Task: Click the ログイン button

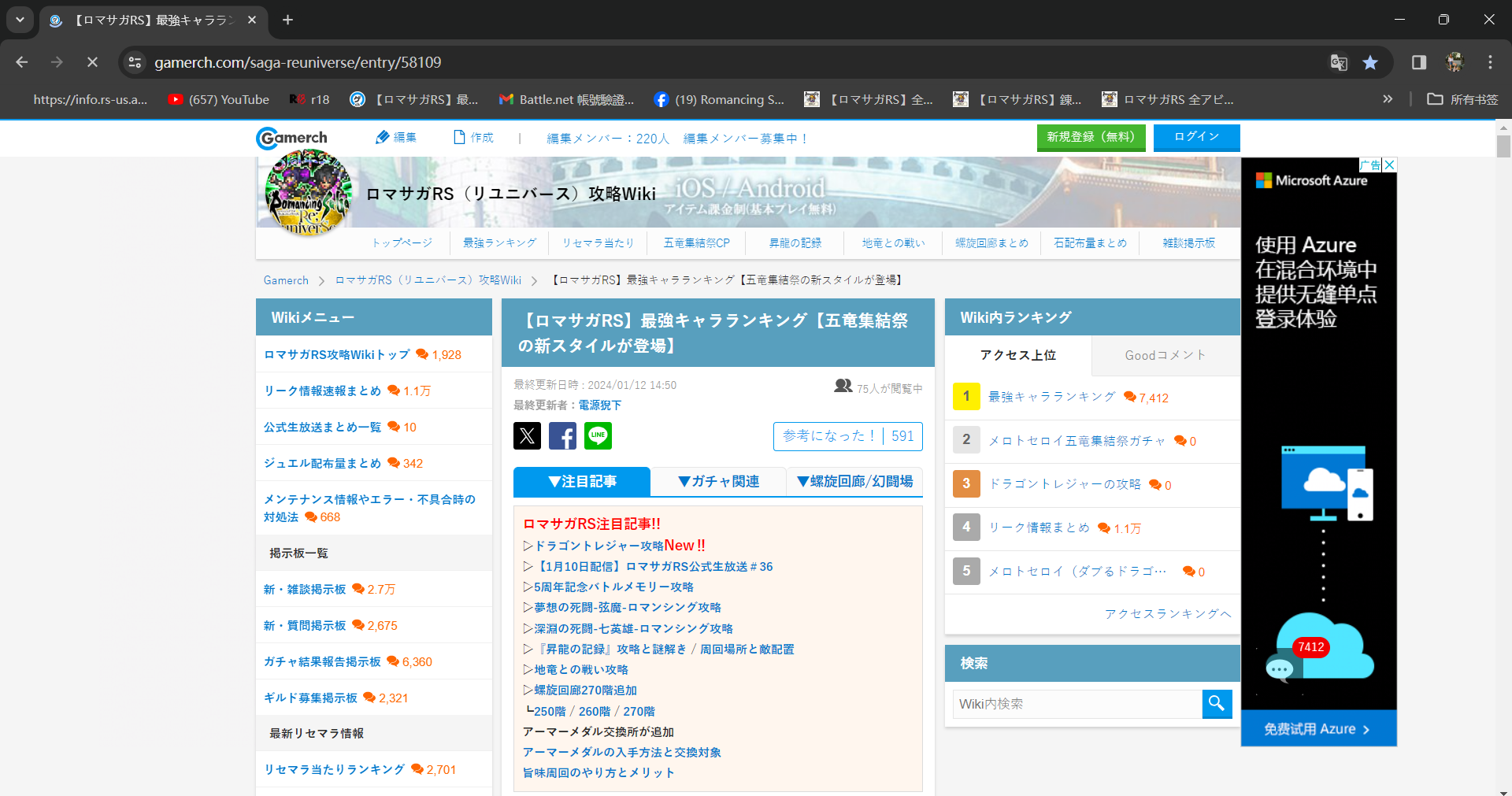Action: (x=1196, y=137)
